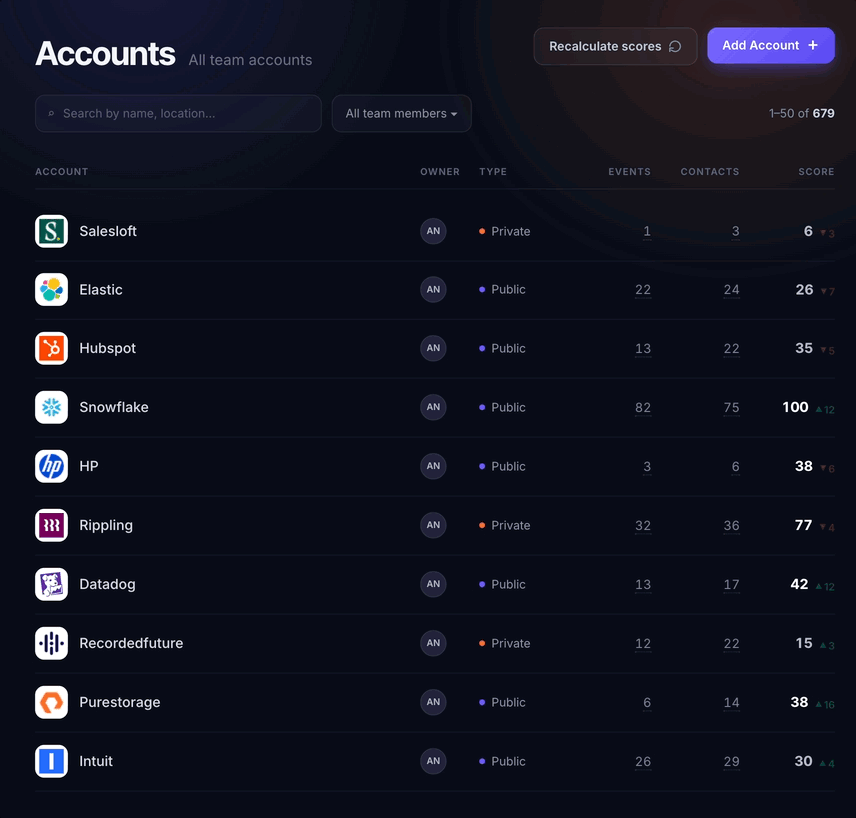Click Snowflake's contacts count 75
The height and width of the screenshot is (818, 856).
click(731, 408)
